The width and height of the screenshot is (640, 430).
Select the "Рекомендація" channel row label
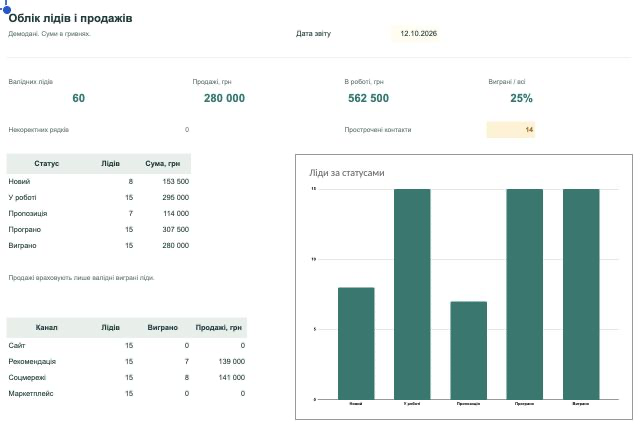pos(32,362)
